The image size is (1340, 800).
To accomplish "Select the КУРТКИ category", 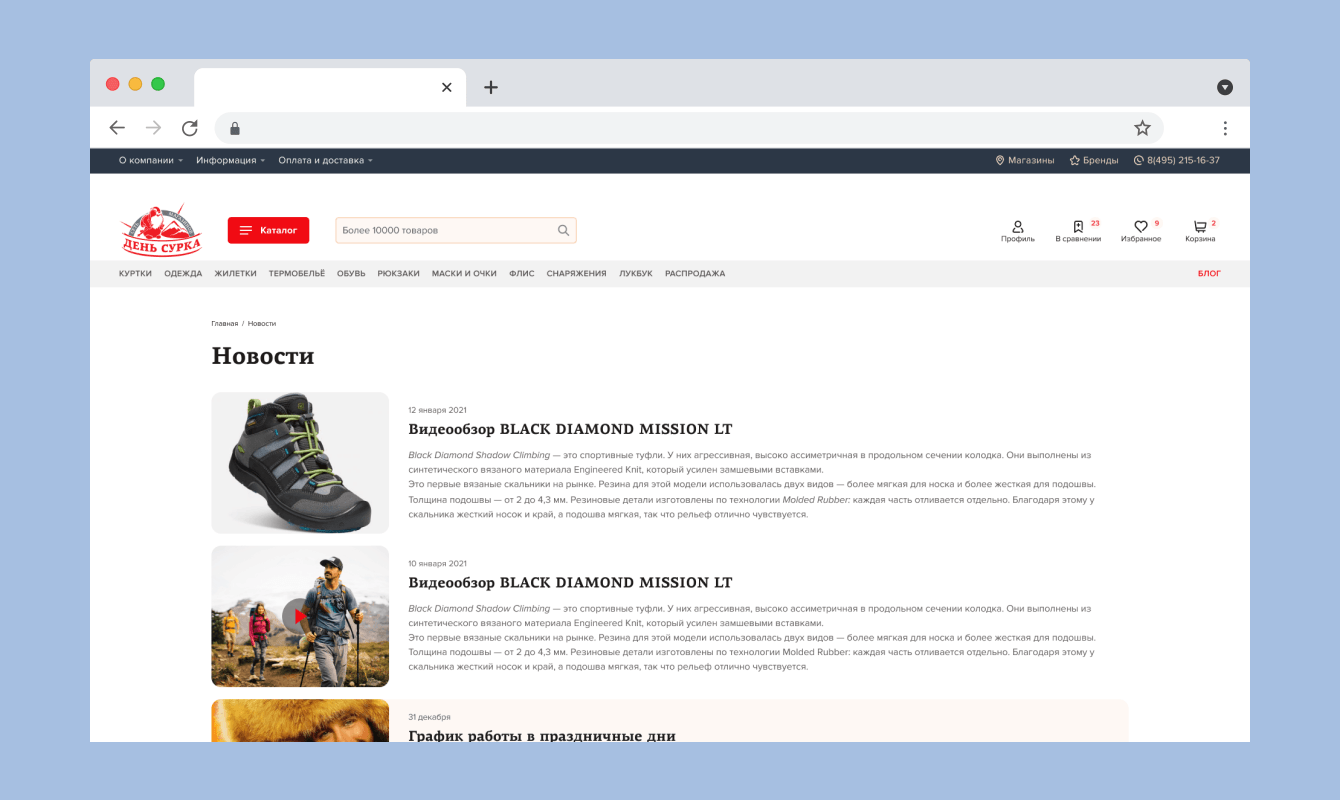I will [135, 274].
